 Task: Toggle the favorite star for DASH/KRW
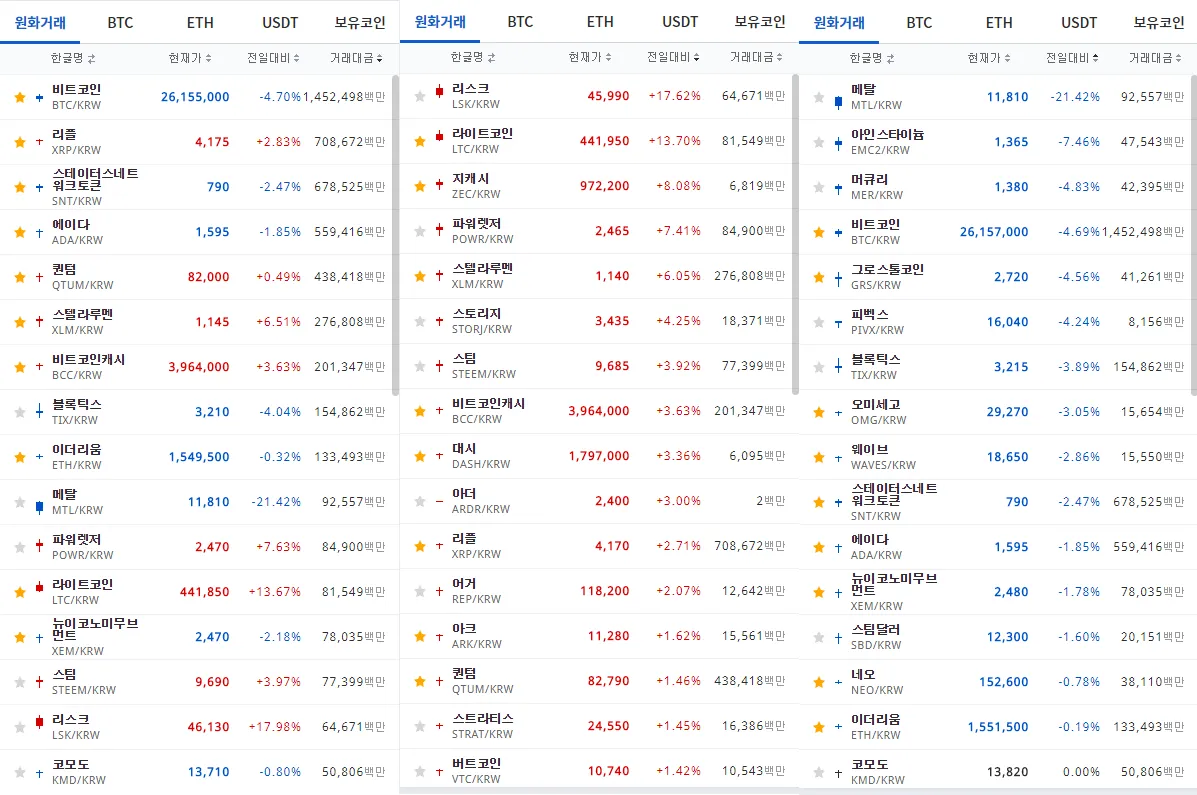pos(420,457)
